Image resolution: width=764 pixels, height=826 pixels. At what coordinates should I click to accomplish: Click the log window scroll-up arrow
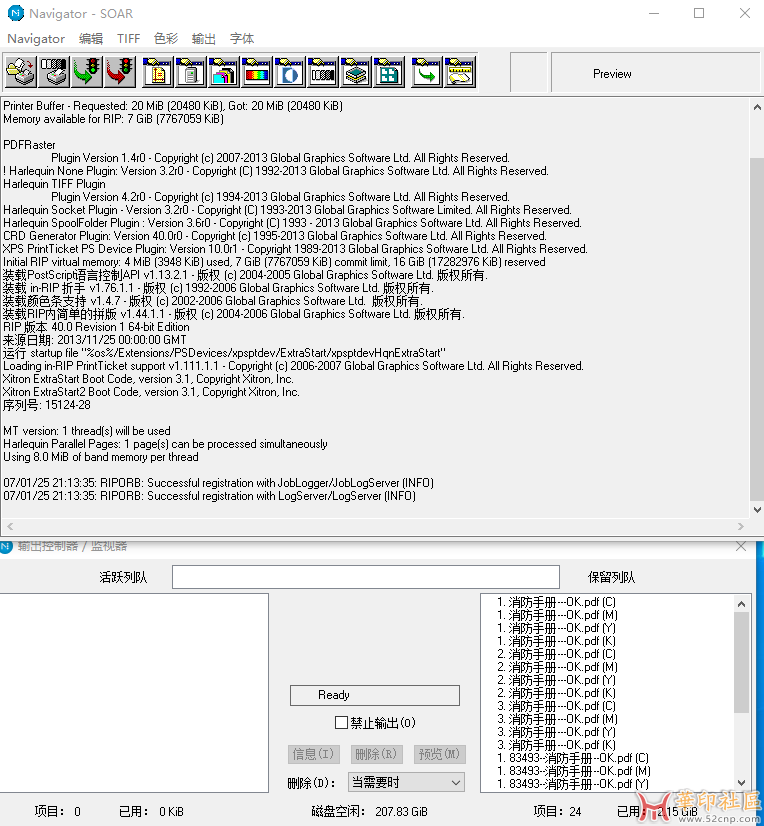coord(757,107)
